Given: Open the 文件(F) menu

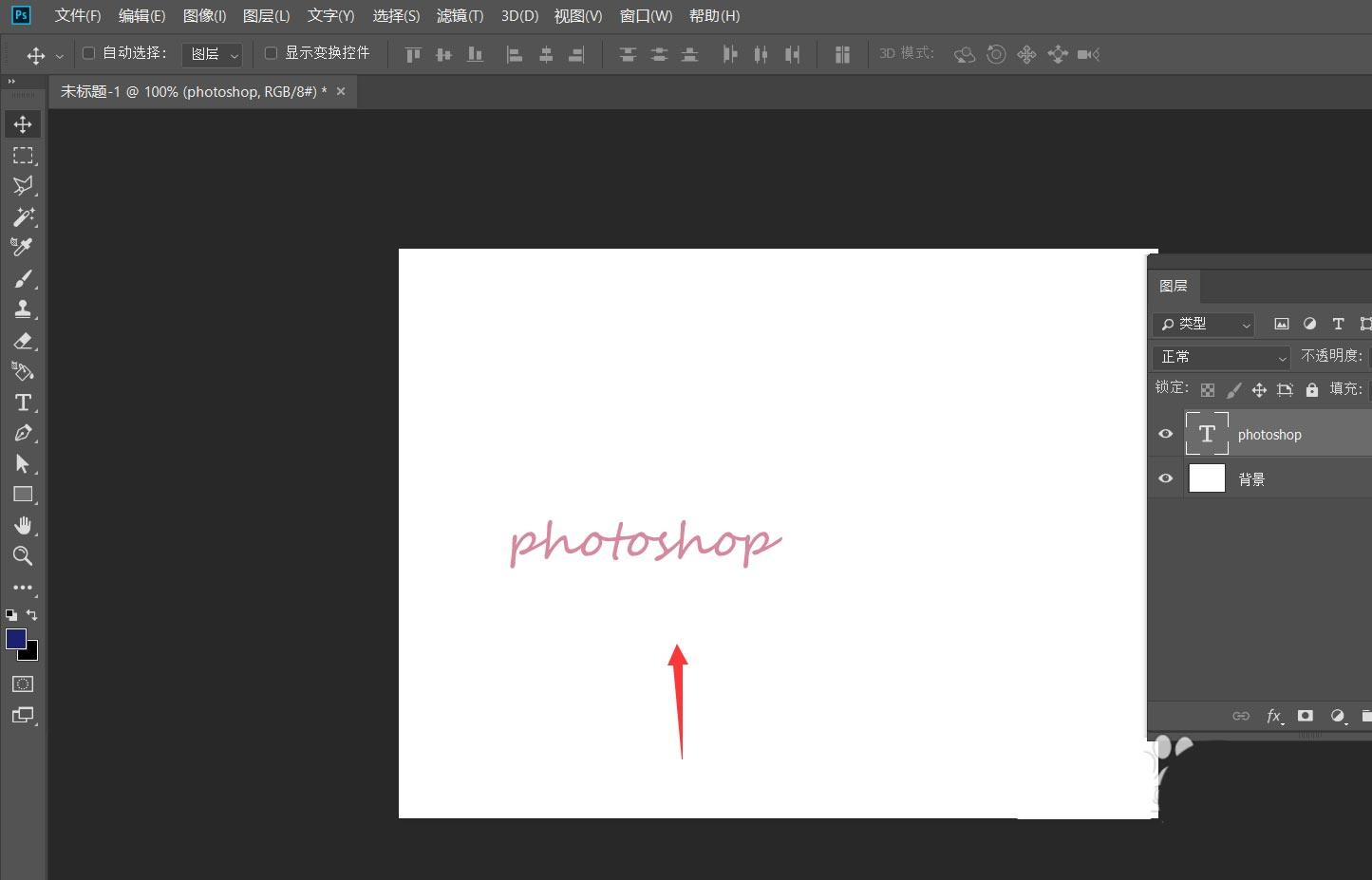Looking at the screenshot, I should click(78, 16).
